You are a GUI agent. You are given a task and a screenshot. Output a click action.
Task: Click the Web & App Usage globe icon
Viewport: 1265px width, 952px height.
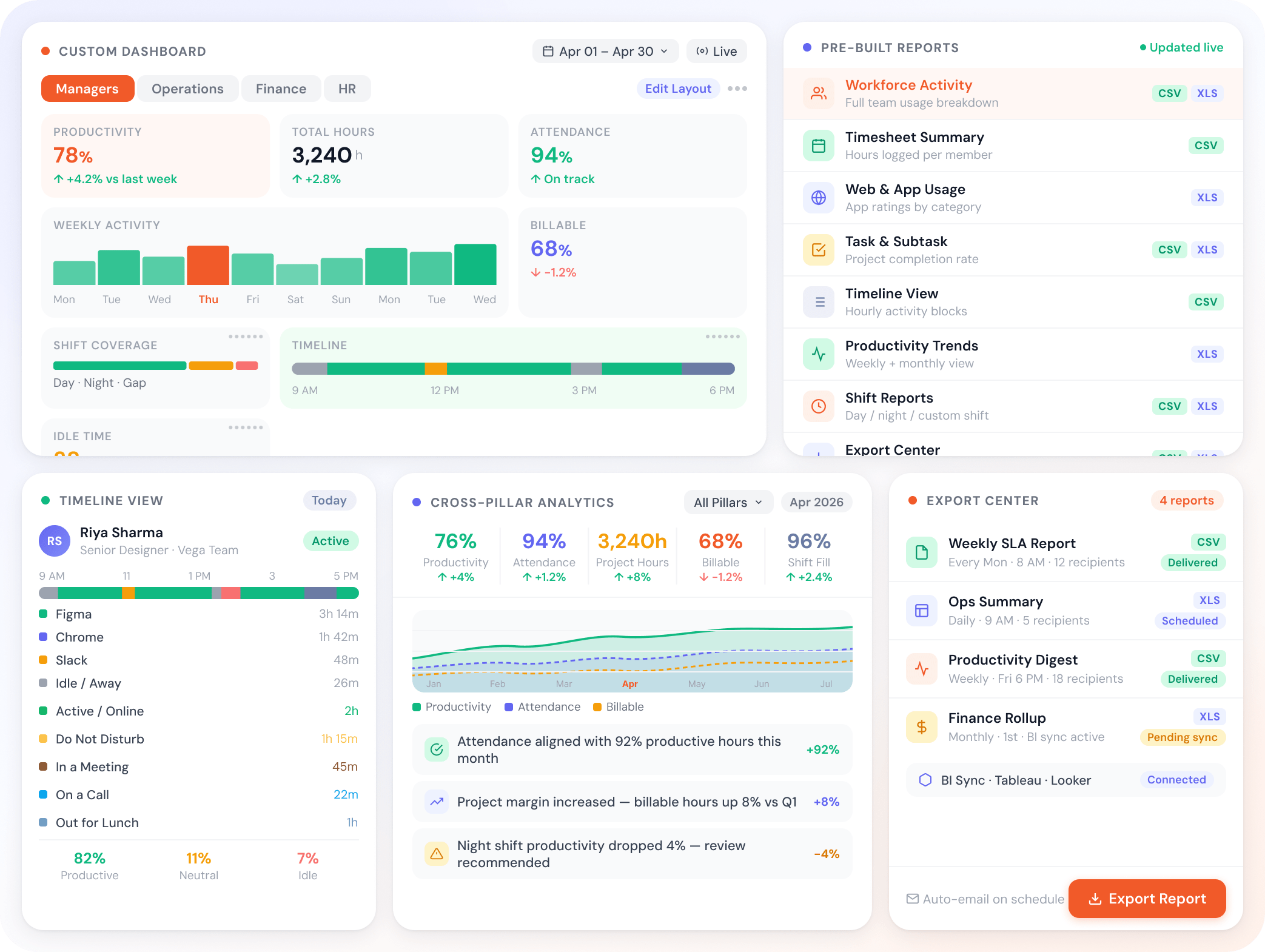point(819,198)
